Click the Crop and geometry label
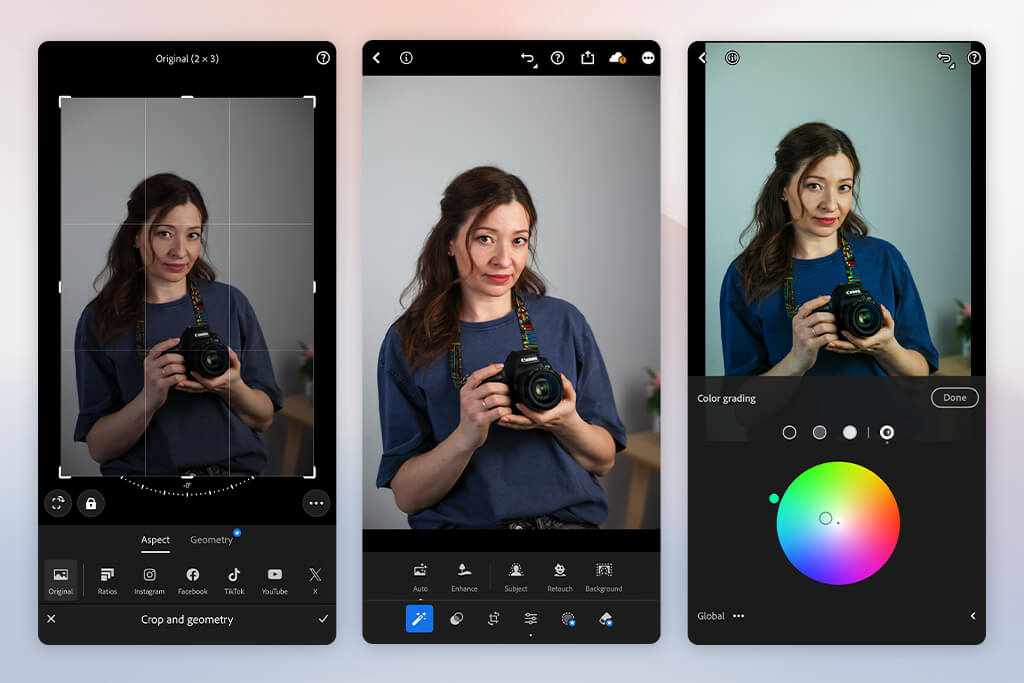Viewport: 1024px width, 683px height. 187,619
